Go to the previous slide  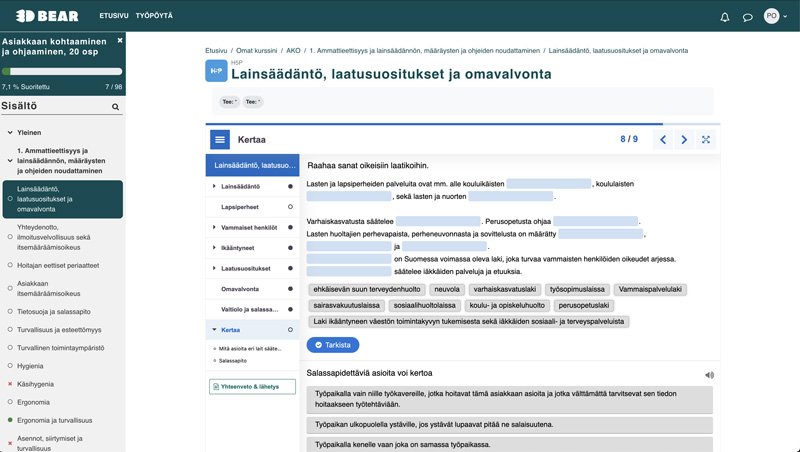pyautogui.click(x=662, y=140)
